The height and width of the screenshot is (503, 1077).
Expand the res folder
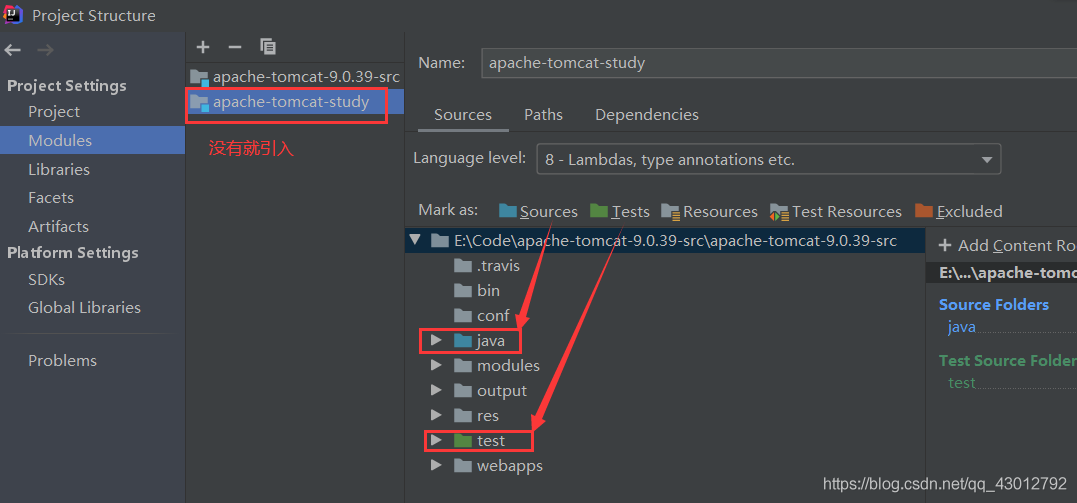[435, 415]
